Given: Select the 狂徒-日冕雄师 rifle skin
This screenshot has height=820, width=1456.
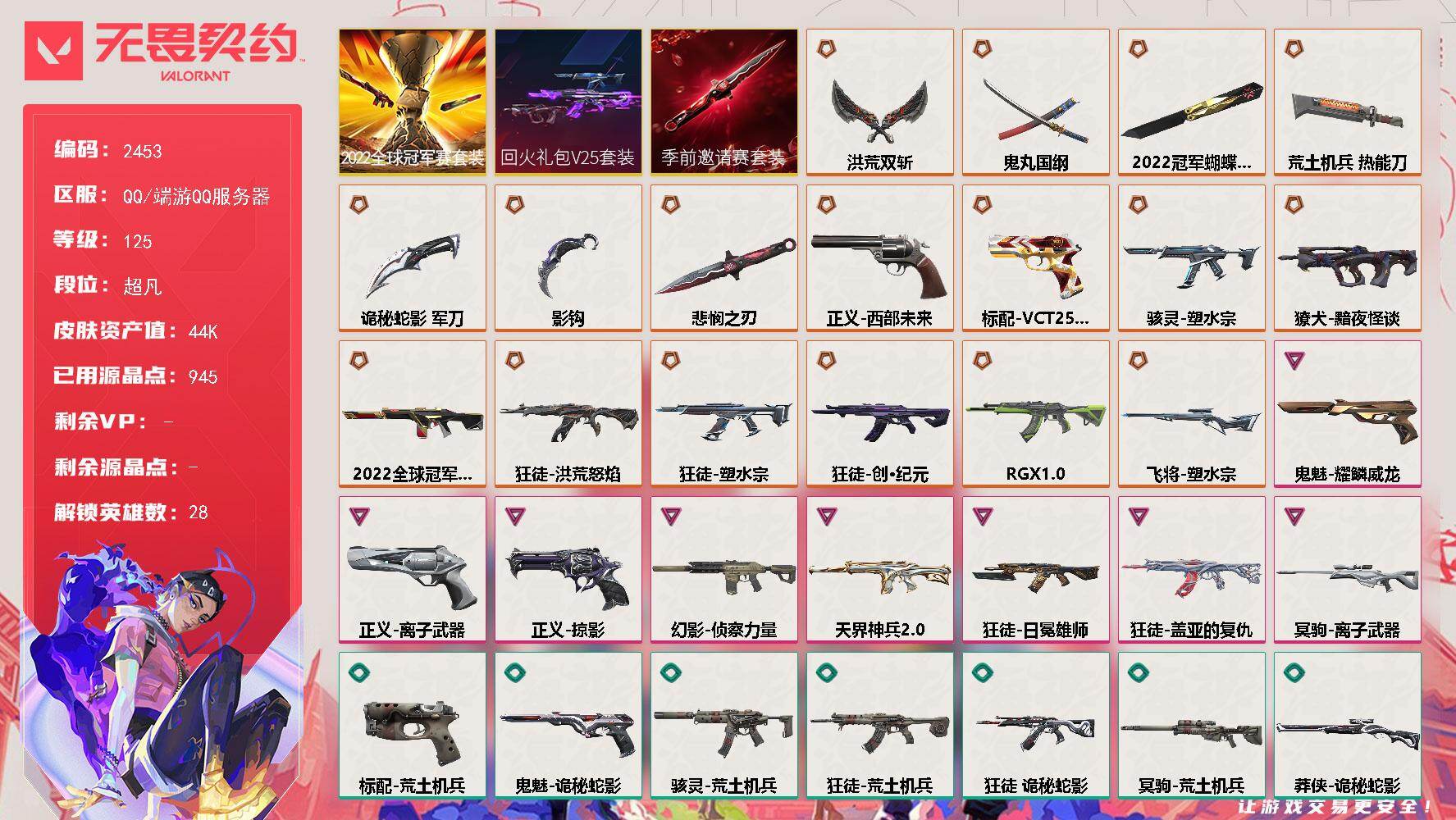Looking at the screenshot, I should [1035, 570].
